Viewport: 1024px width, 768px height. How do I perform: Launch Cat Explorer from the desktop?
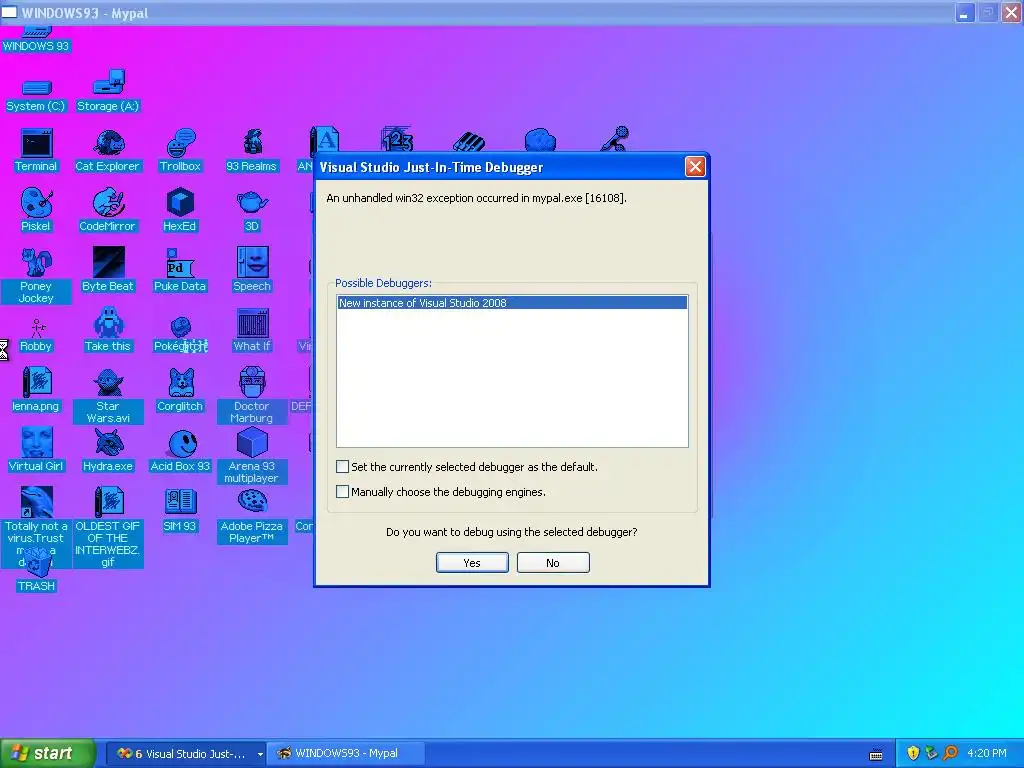(108, 151)
